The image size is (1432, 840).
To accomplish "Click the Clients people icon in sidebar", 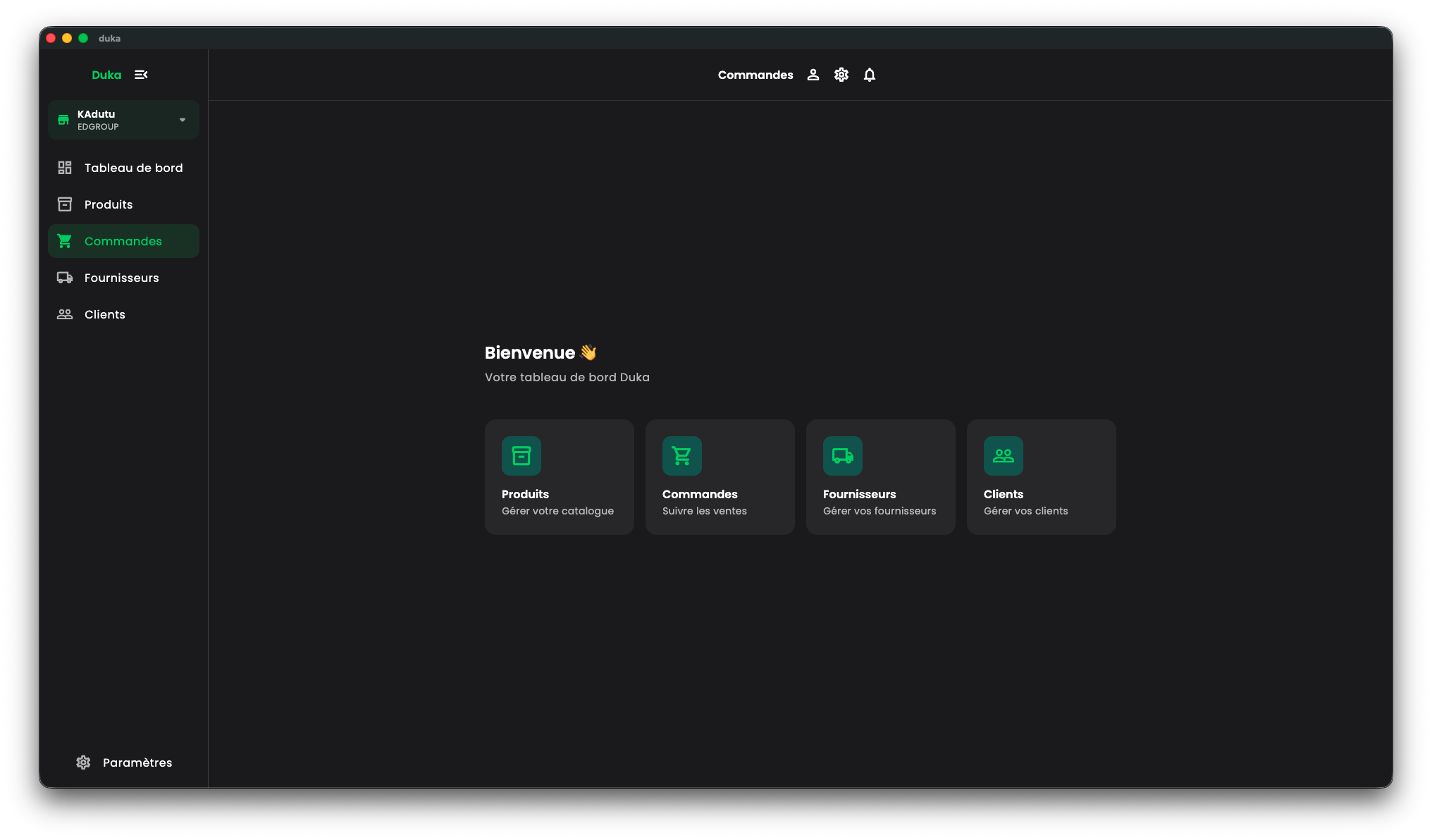I will [x=65, y=314].
